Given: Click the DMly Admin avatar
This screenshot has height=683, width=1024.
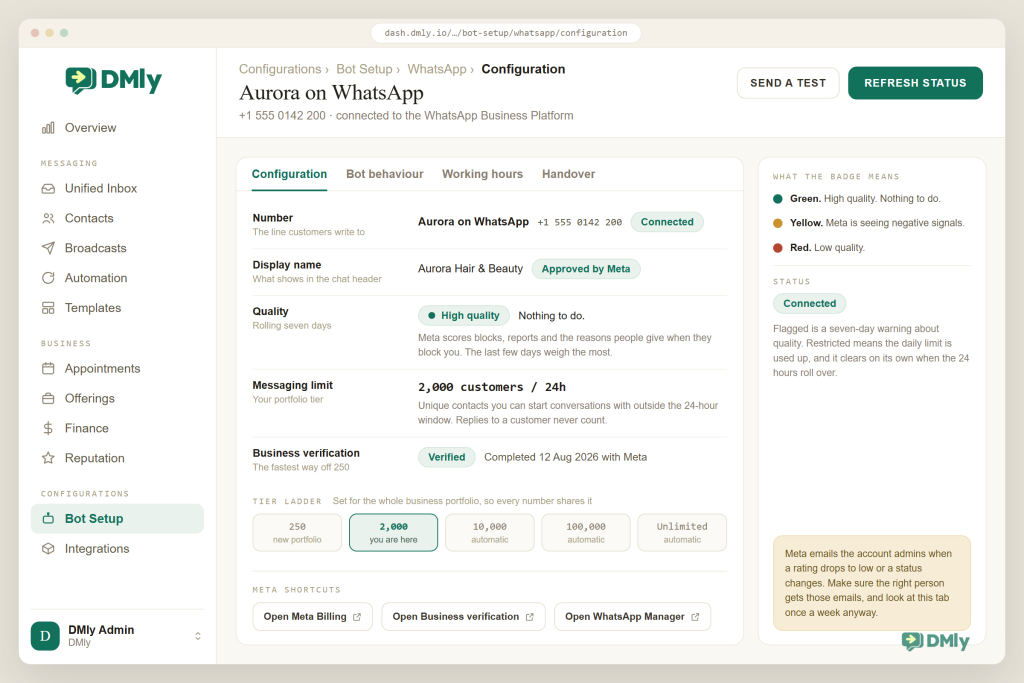Looking at the screenshot, I should [x=45, y=636].
